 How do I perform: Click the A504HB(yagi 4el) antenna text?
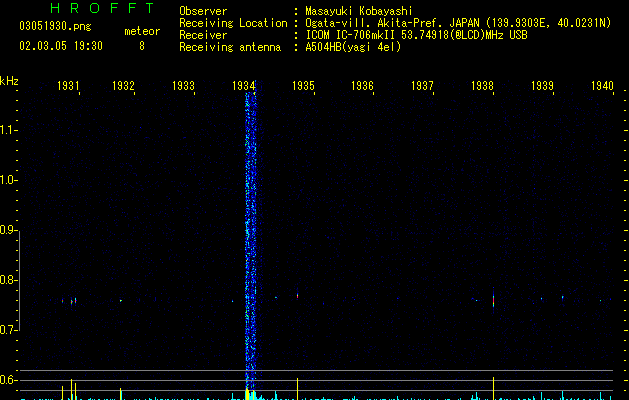(353, 47)
